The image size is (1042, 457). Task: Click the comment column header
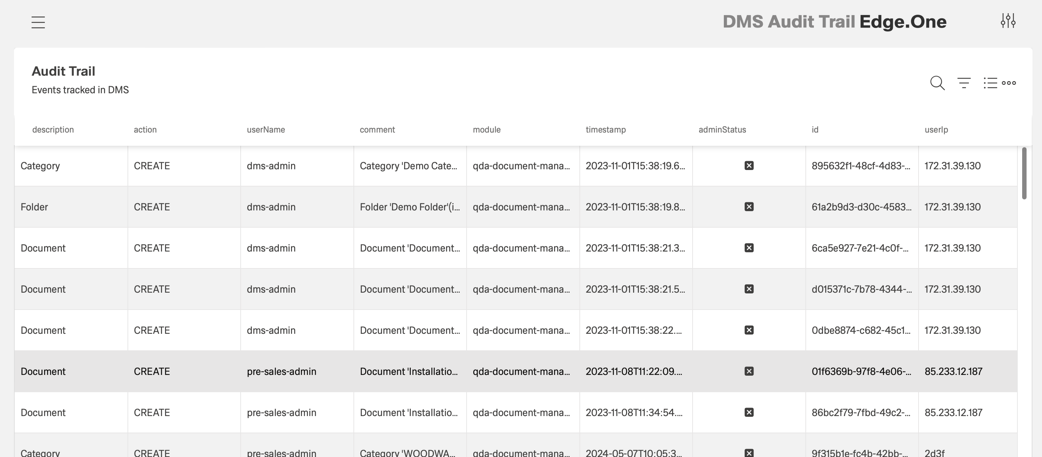pos(377,130)
